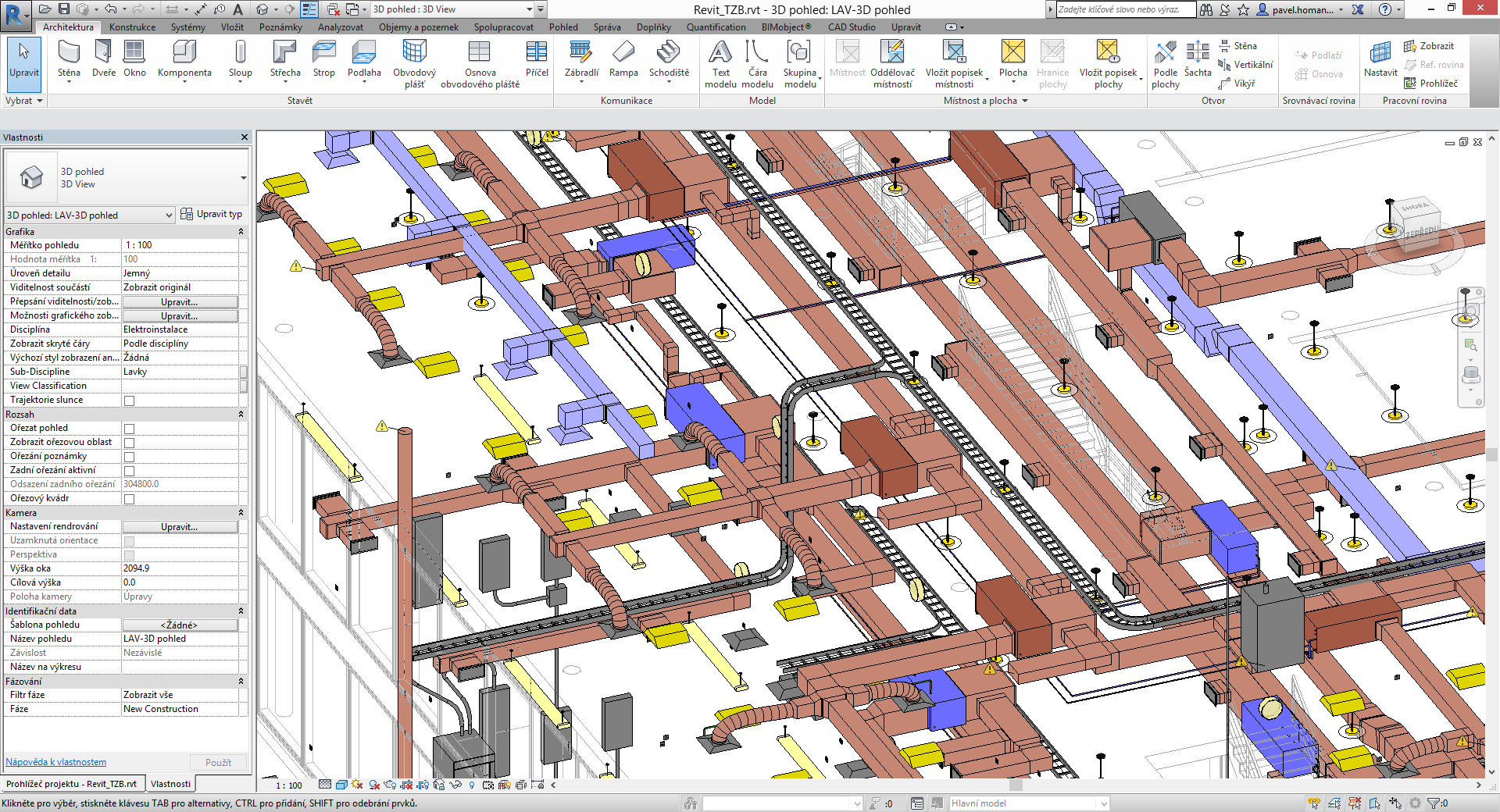Check the Ořezový kvádr option
1500x812 pixels.
[130, 499]
